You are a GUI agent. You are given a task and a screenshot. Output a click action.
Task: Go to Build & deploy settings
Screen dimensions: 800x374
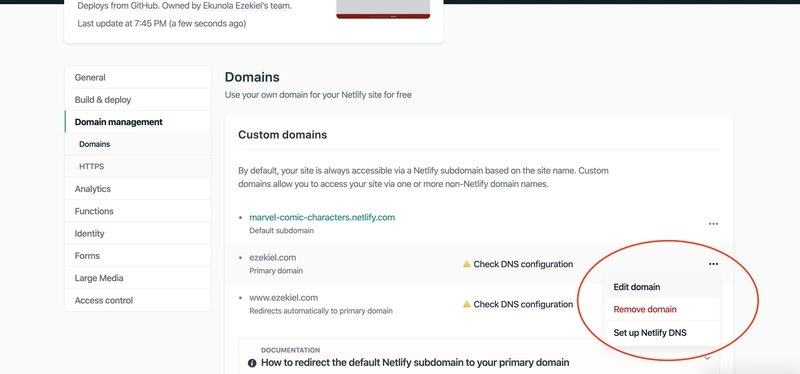pos(138,99)
